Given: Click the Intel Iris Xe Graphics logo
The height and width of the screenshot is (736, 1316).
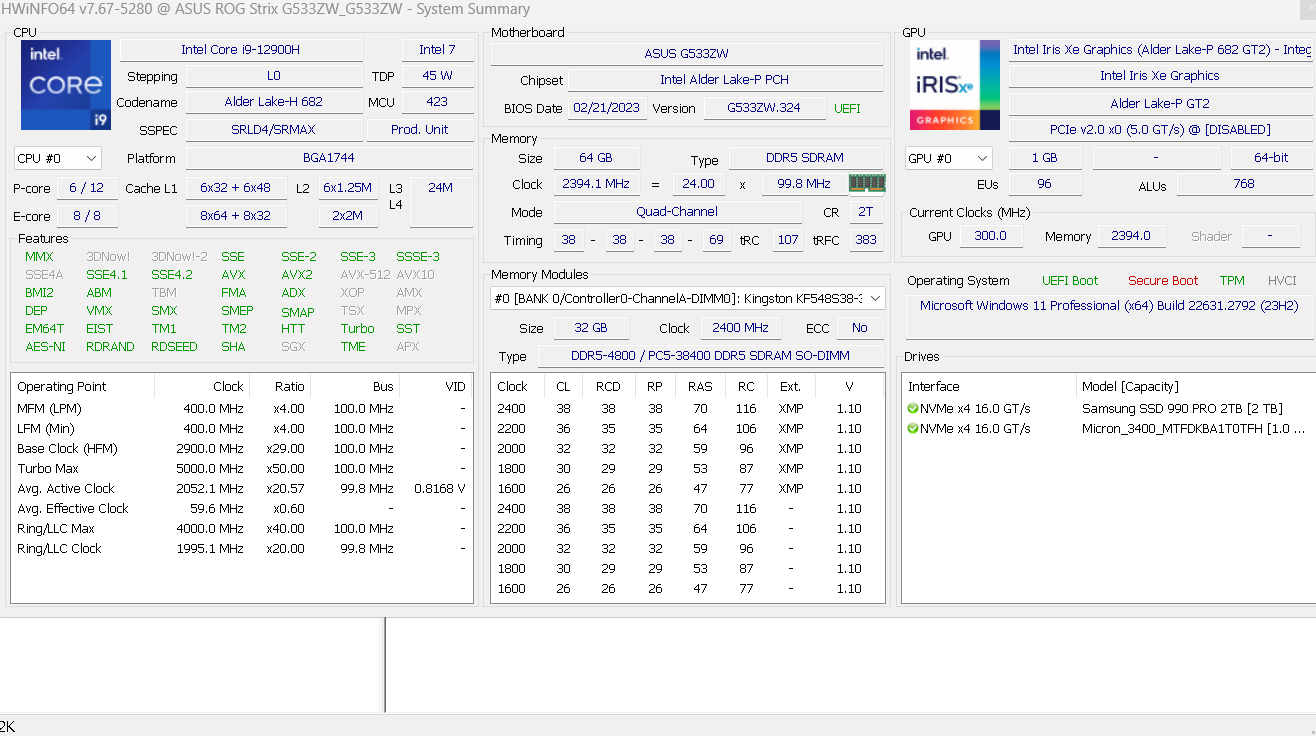Looking at the screenshot, I should tap(954, 85).
